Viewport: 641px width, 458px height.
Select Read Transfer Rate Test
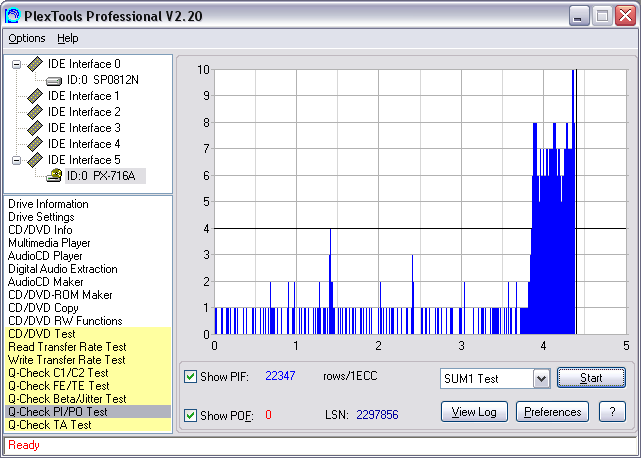tap(88, 347)
